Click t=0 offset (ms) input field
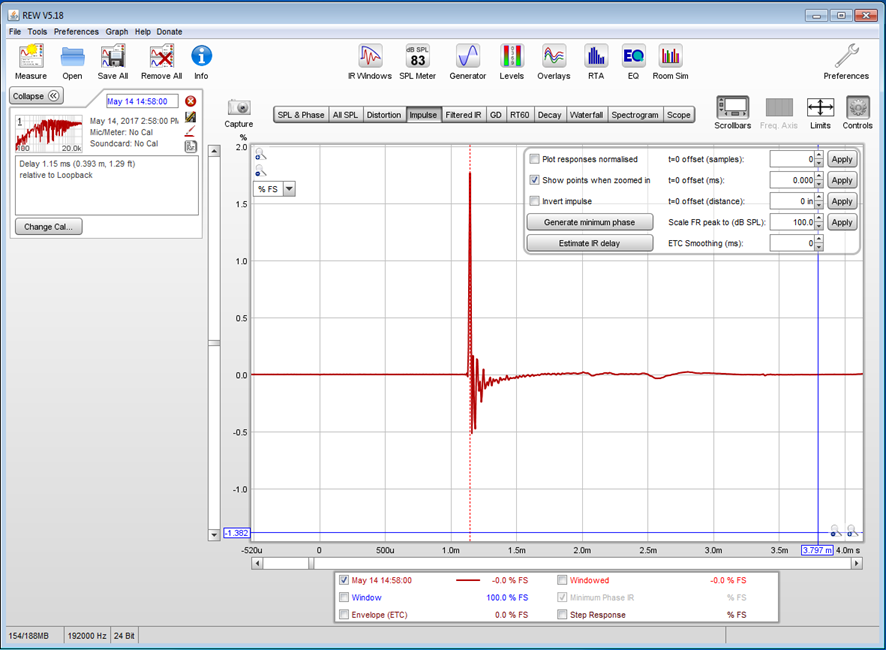This screenshot has width=886, height=650. pos(792,180)
